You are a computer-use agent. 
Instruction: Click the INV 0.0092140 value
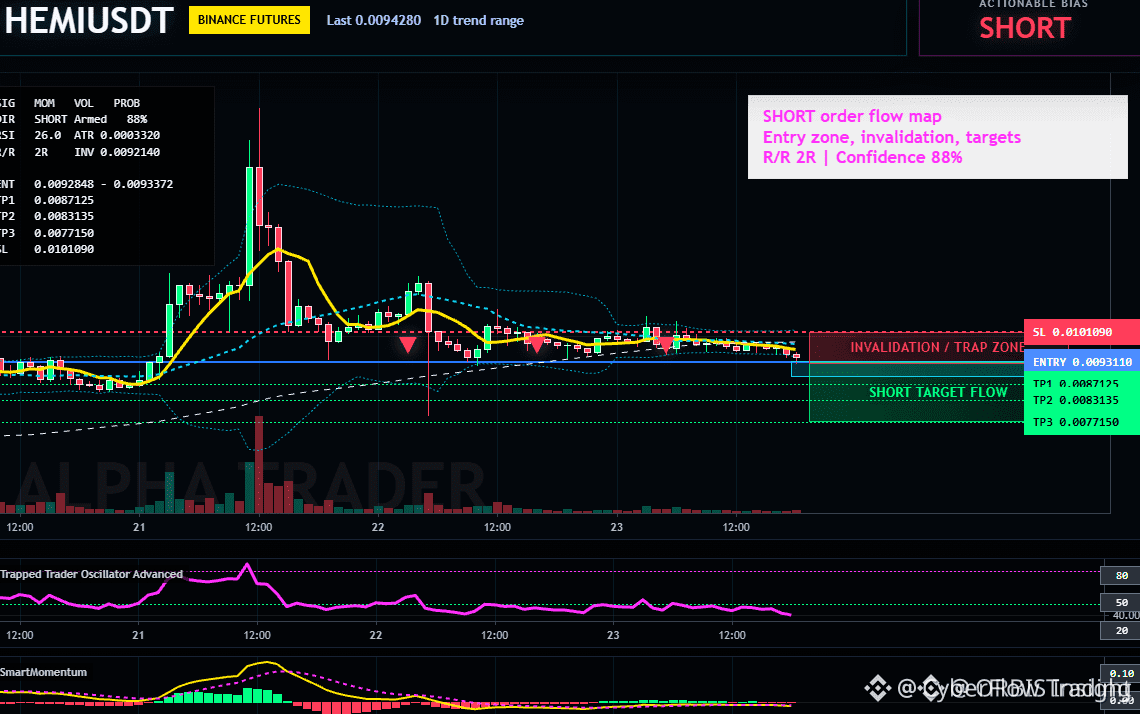pos(117,152)
